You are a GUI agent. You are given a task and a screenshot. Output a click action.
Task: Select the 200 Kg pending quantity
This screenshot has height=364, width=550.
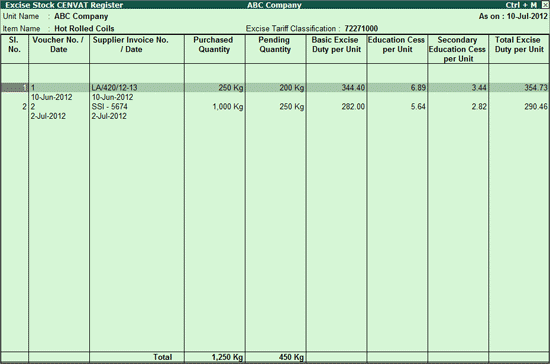click(291, 88)
